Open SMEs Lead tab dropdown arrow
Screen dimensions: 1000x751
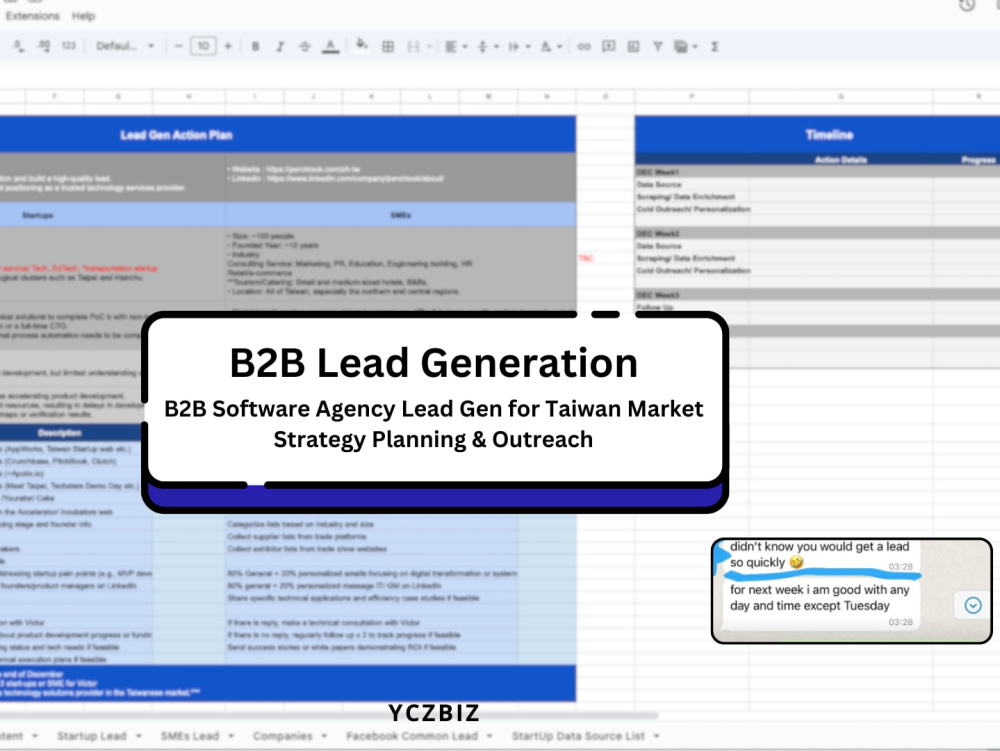(x=231, y=736)
